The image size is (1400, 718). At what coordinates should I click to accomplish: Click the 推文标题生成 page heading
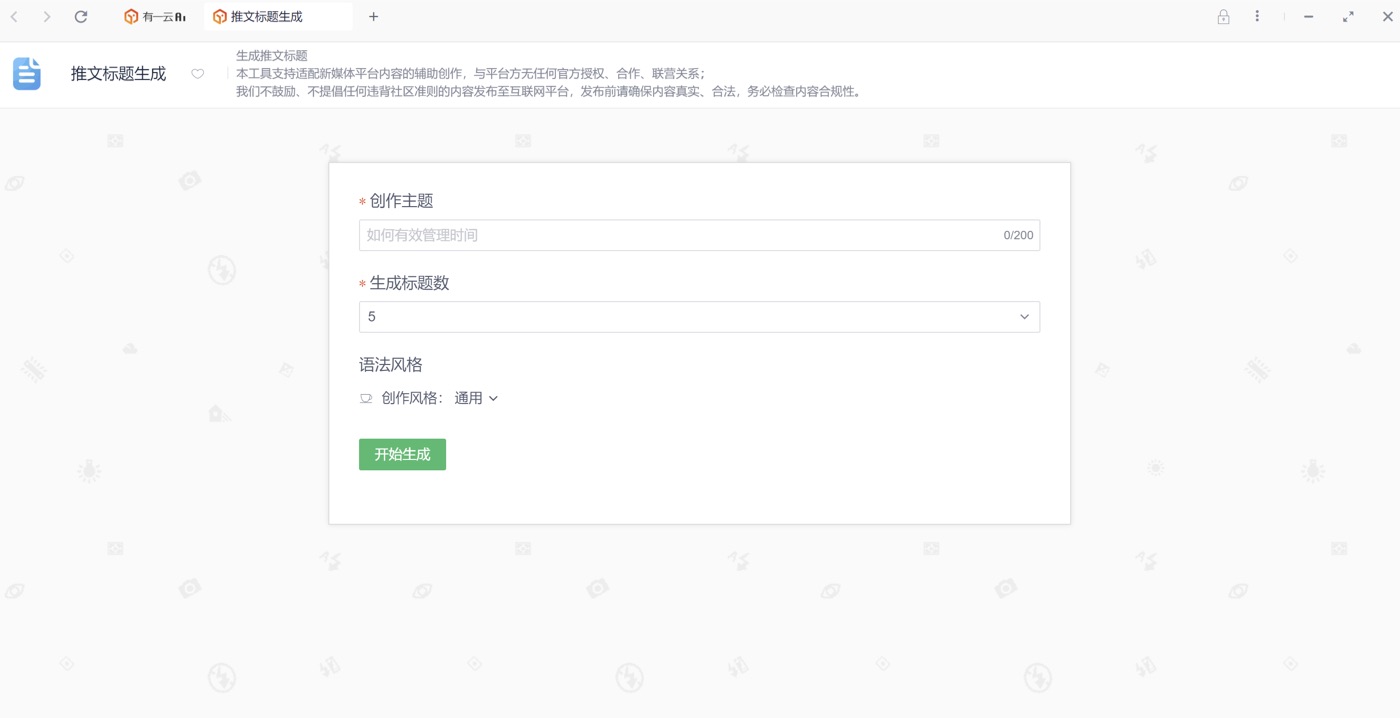point(118,74)
